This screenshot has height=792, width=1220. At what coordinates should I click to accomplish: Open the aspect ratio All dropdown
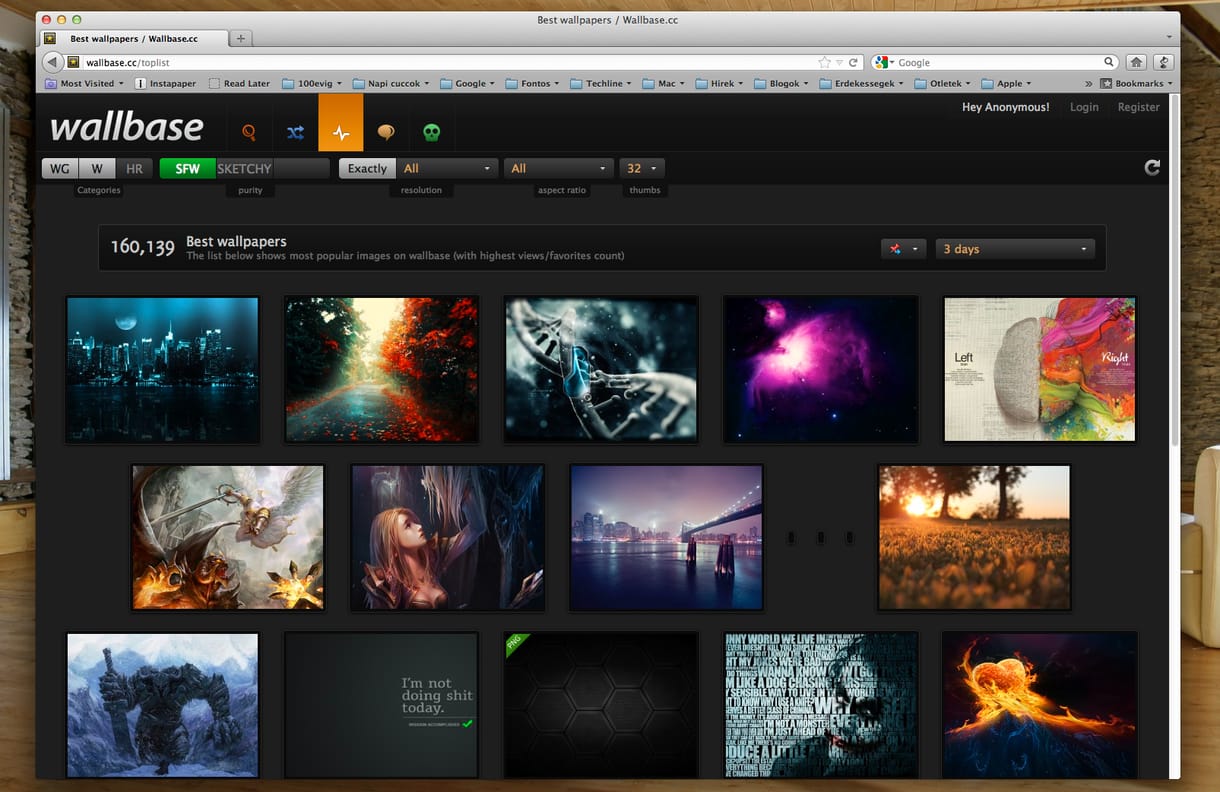coord(558,168)
